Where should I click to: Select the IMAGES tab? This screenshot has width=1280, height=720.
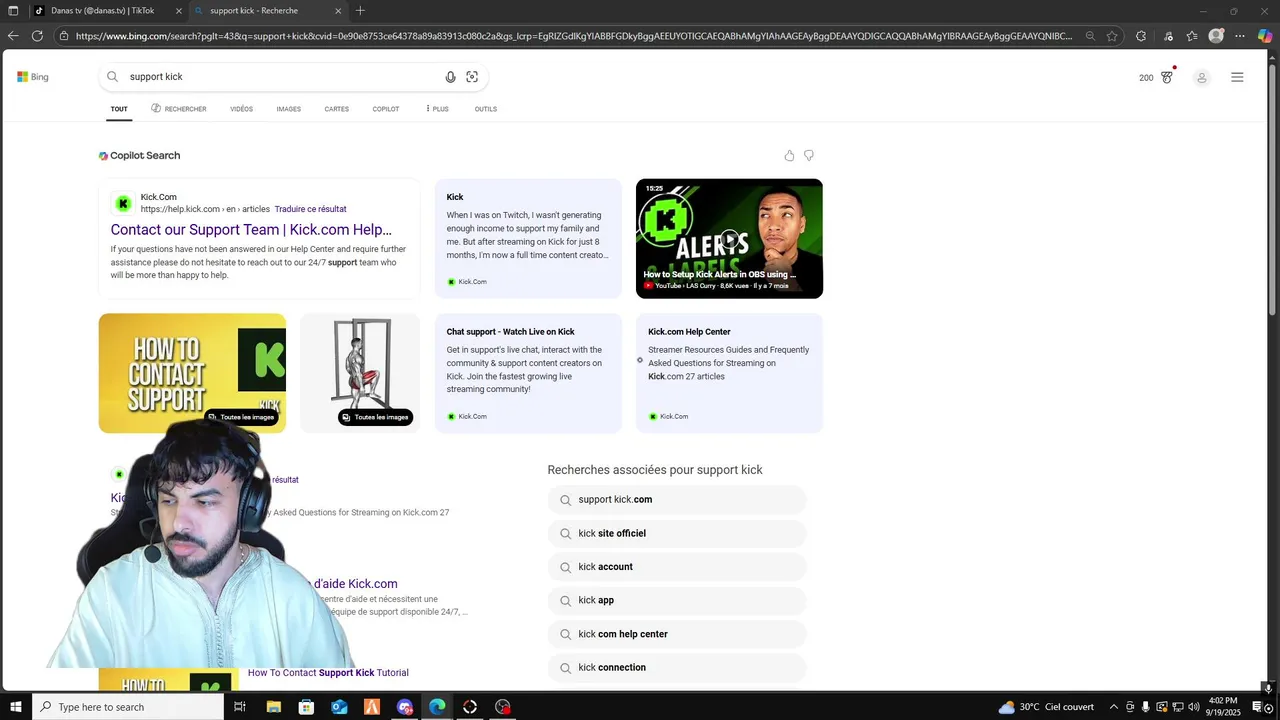pos(289,109)
